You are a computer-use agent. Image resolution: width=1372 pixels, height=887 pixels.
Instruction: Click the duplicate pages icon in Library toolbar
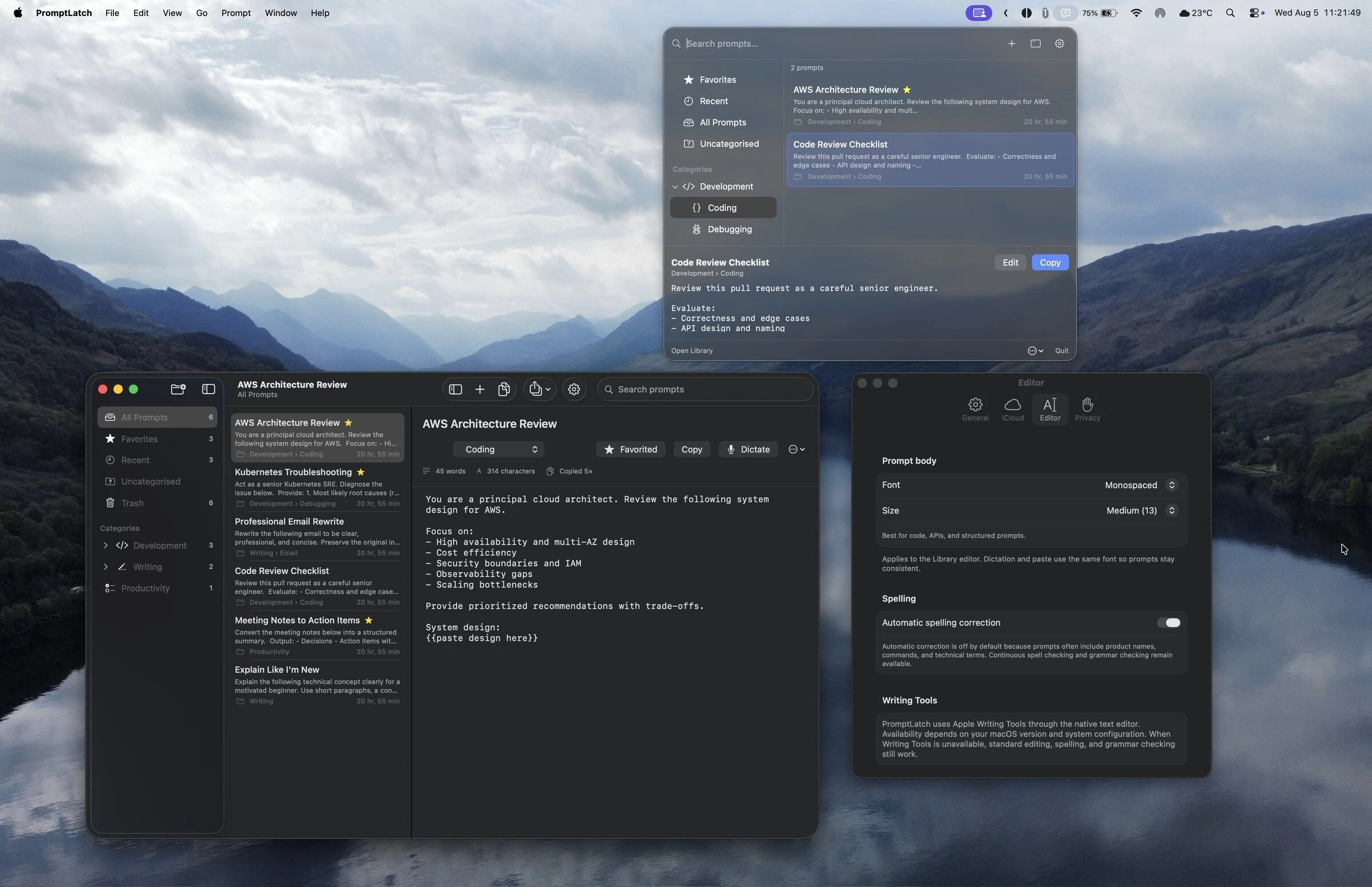pos(504,389)
